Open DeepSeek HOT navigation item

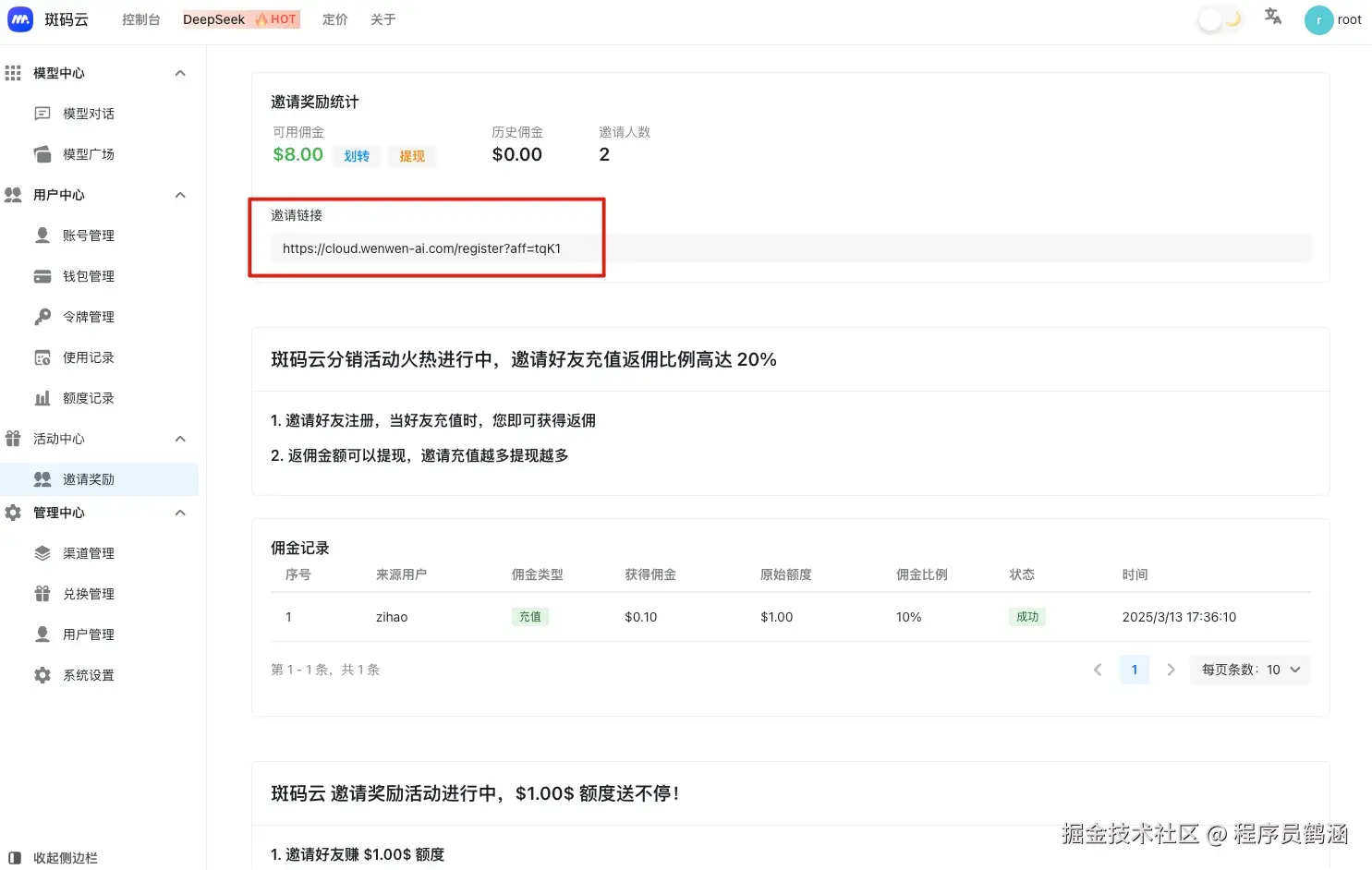pyautogui.click(x=241, y=19)
